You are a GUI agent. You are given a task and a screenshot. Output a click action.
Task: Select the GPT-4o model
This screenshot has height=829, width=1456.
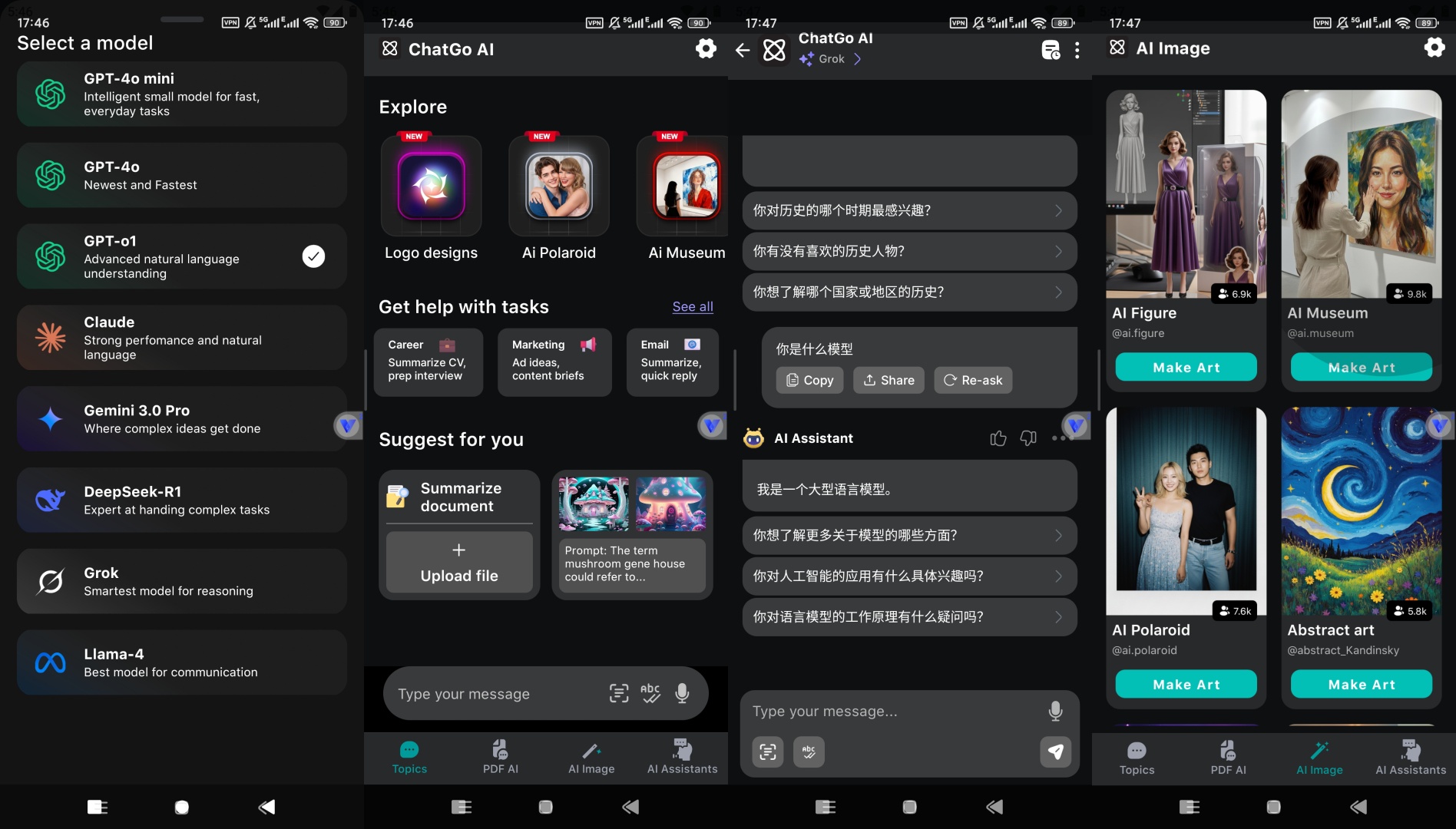click(182, 175)
